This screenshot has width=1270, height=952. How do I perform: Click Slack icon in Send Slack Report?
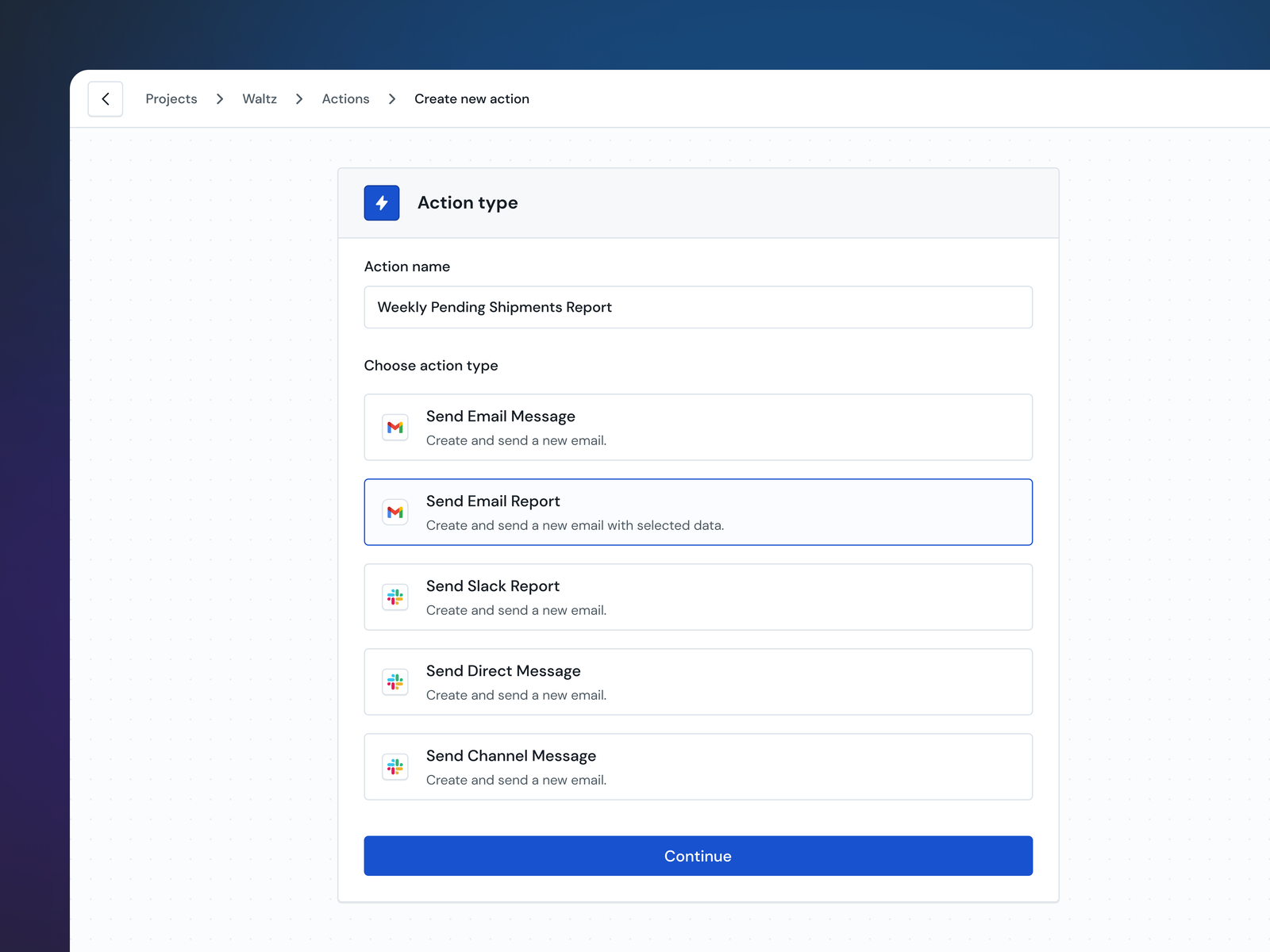coord(395,597)
